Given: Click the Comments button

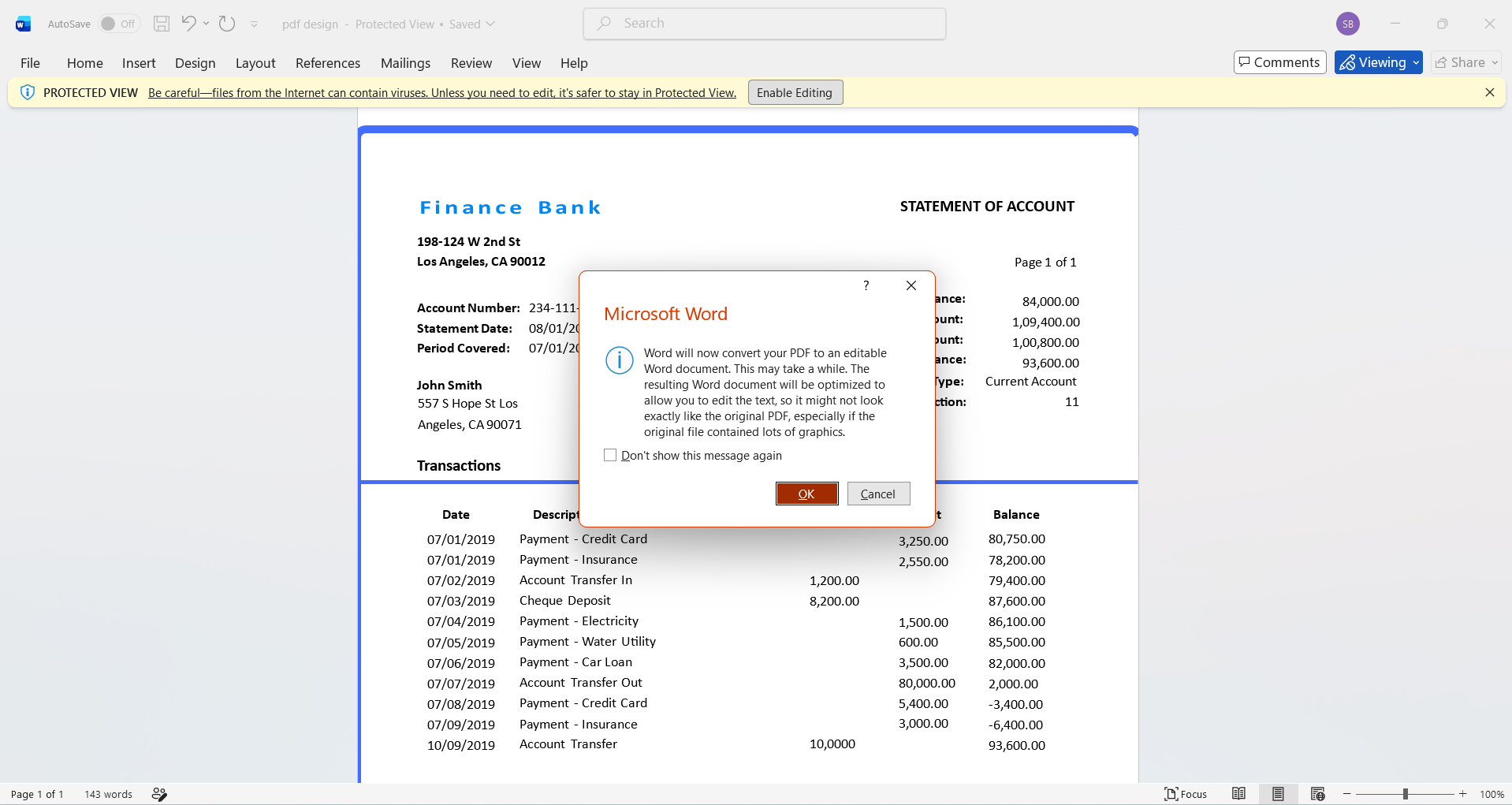Looking at the screenshot, I should 1279,62.
